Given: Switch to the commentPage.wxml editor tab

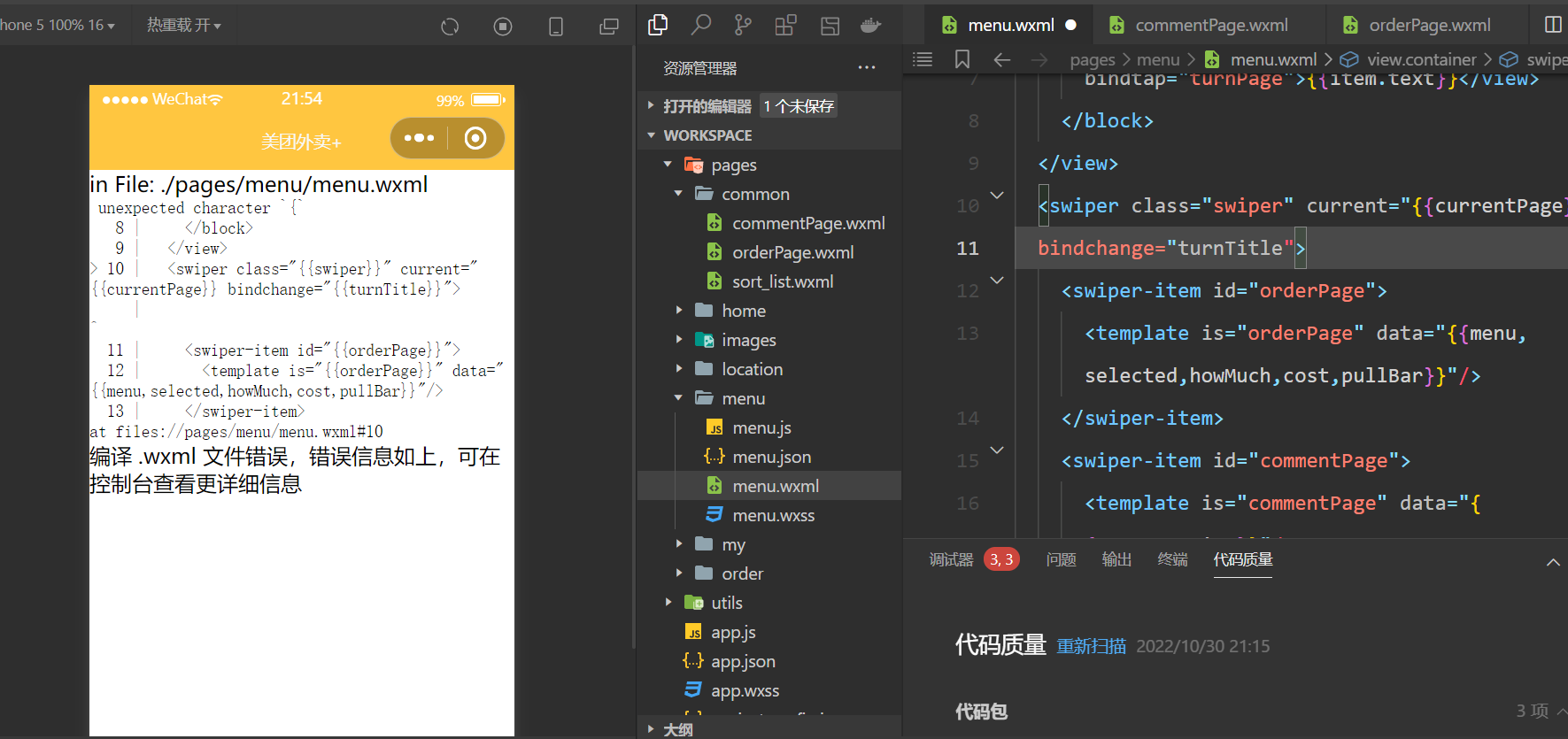Looking at the screenshot, I should point(1210,25).
